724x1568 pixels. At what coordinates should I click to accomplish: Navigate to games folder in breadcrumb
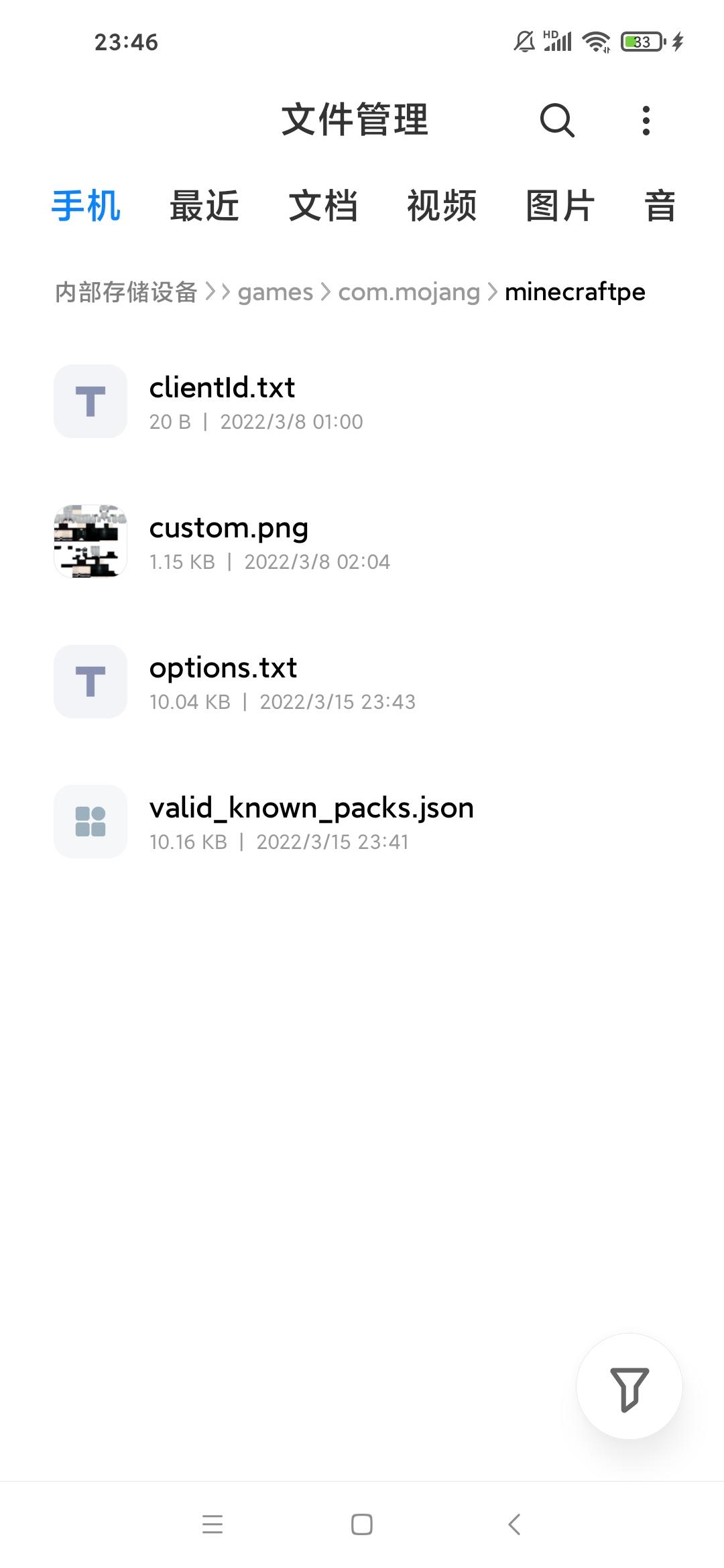pos(276,293)
